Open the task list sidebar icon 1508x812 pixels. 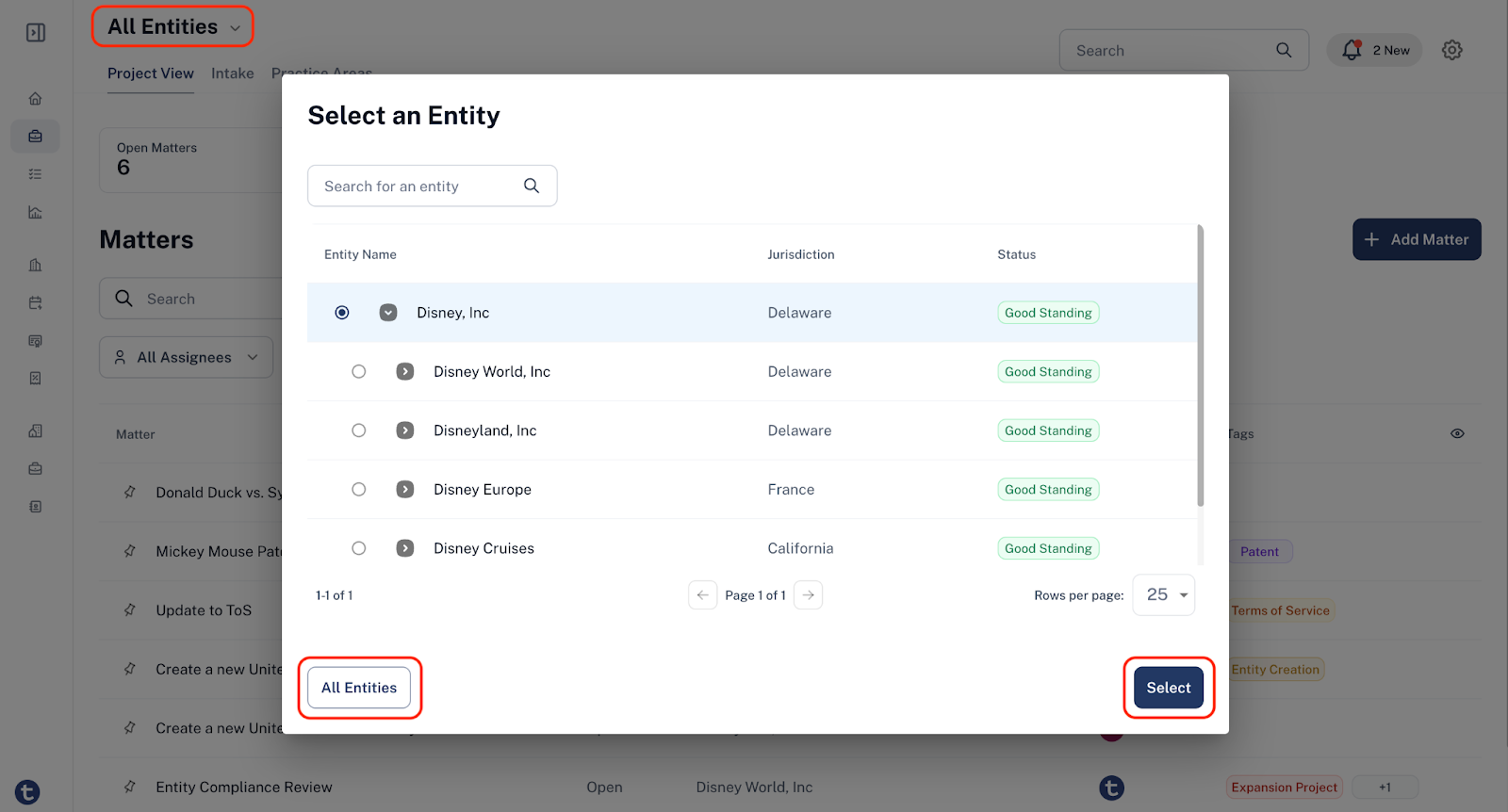(35, 174)
